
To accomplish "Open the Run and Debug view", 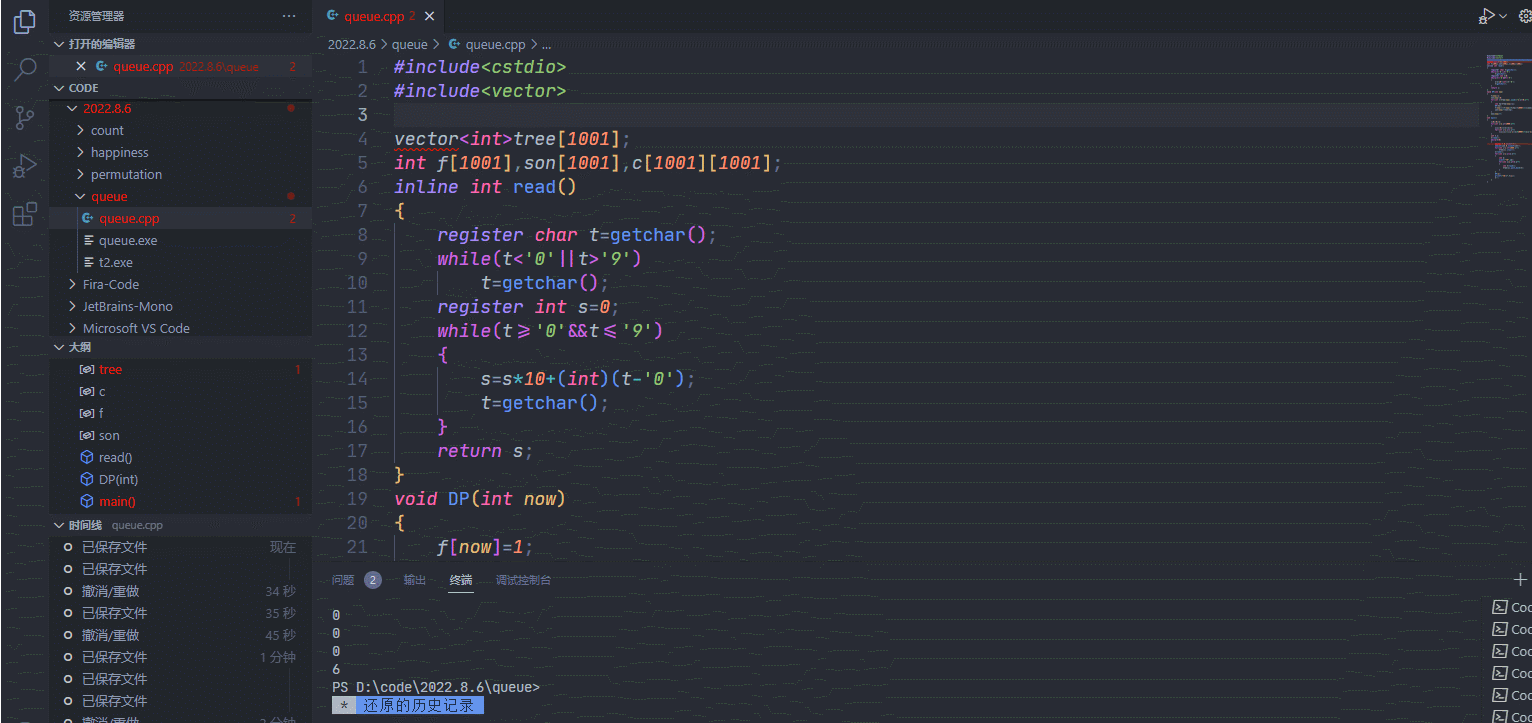I will (x=25, y=165).
